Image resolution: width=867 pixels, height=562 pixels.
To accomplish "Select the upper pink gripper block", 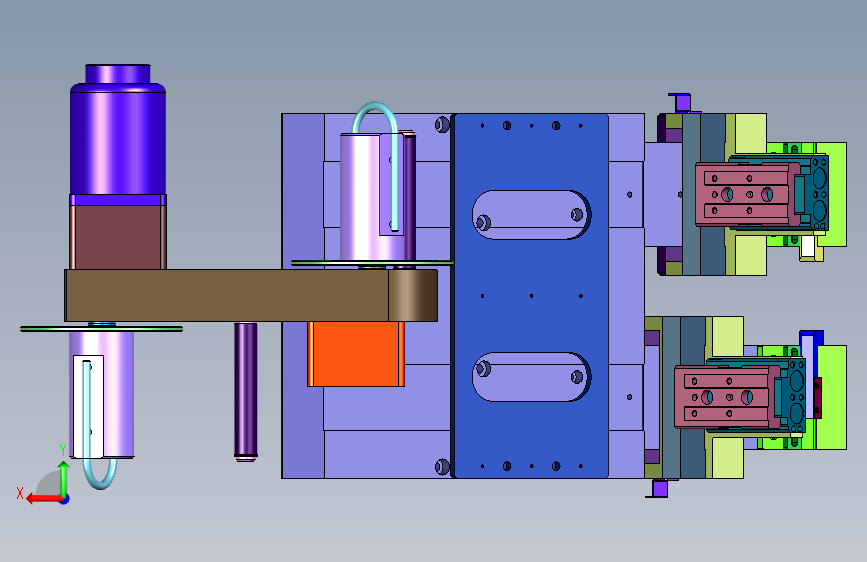I will pos(747,194).
